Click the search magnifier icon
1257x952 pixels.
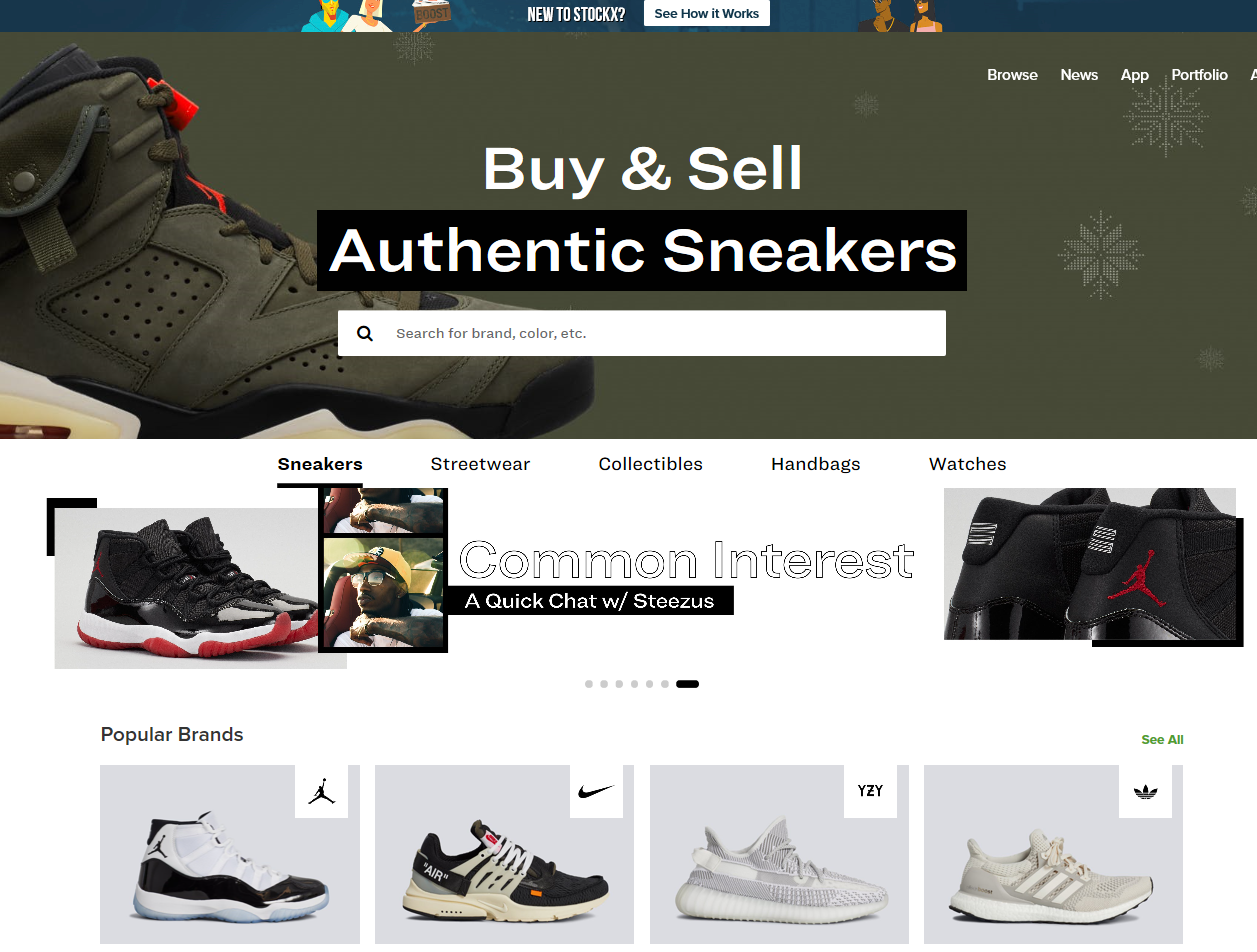click(365, 333)
